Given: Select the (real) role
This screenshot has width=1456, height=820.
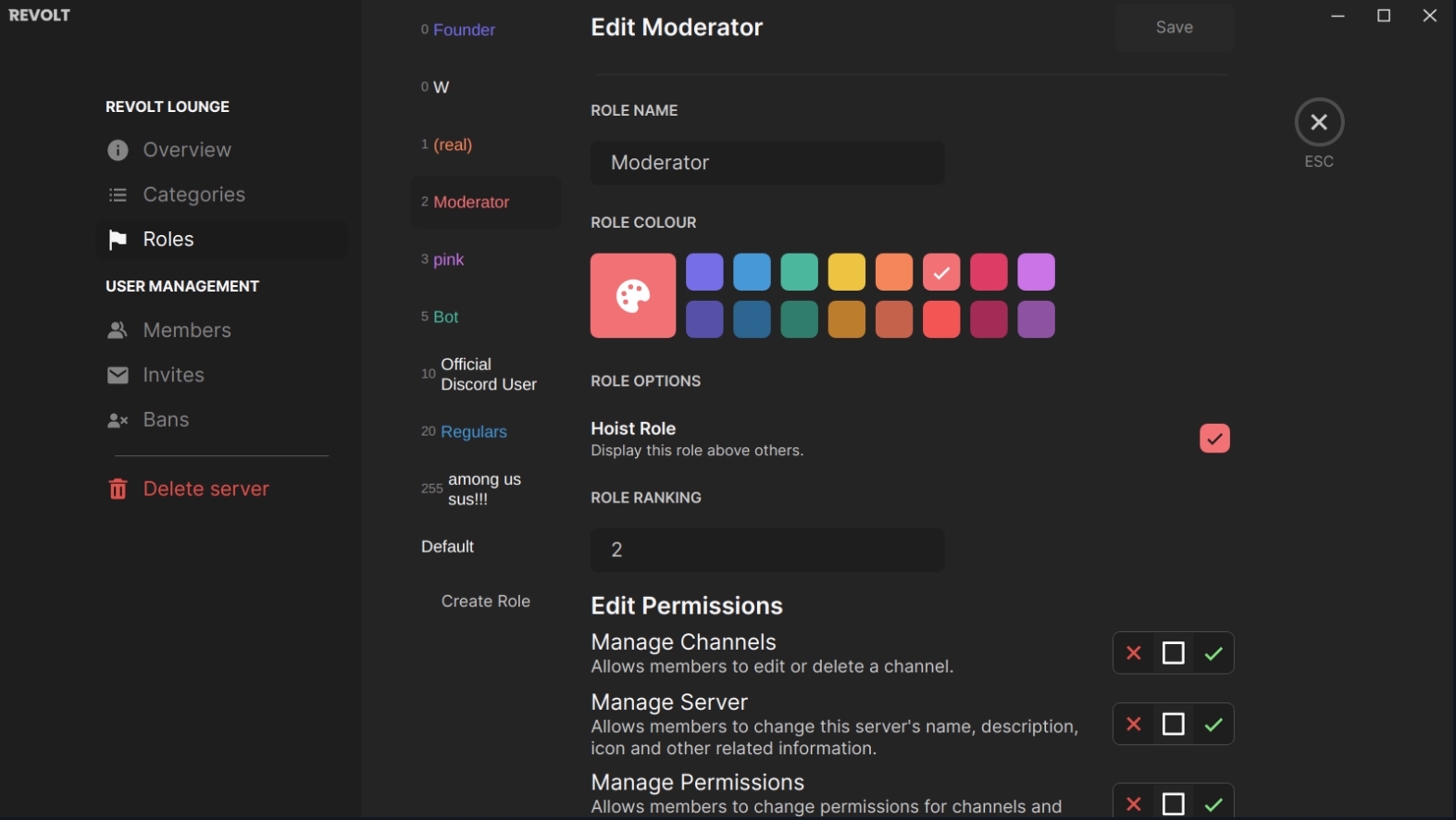Looking at the screenshot, I should [486, 144].
